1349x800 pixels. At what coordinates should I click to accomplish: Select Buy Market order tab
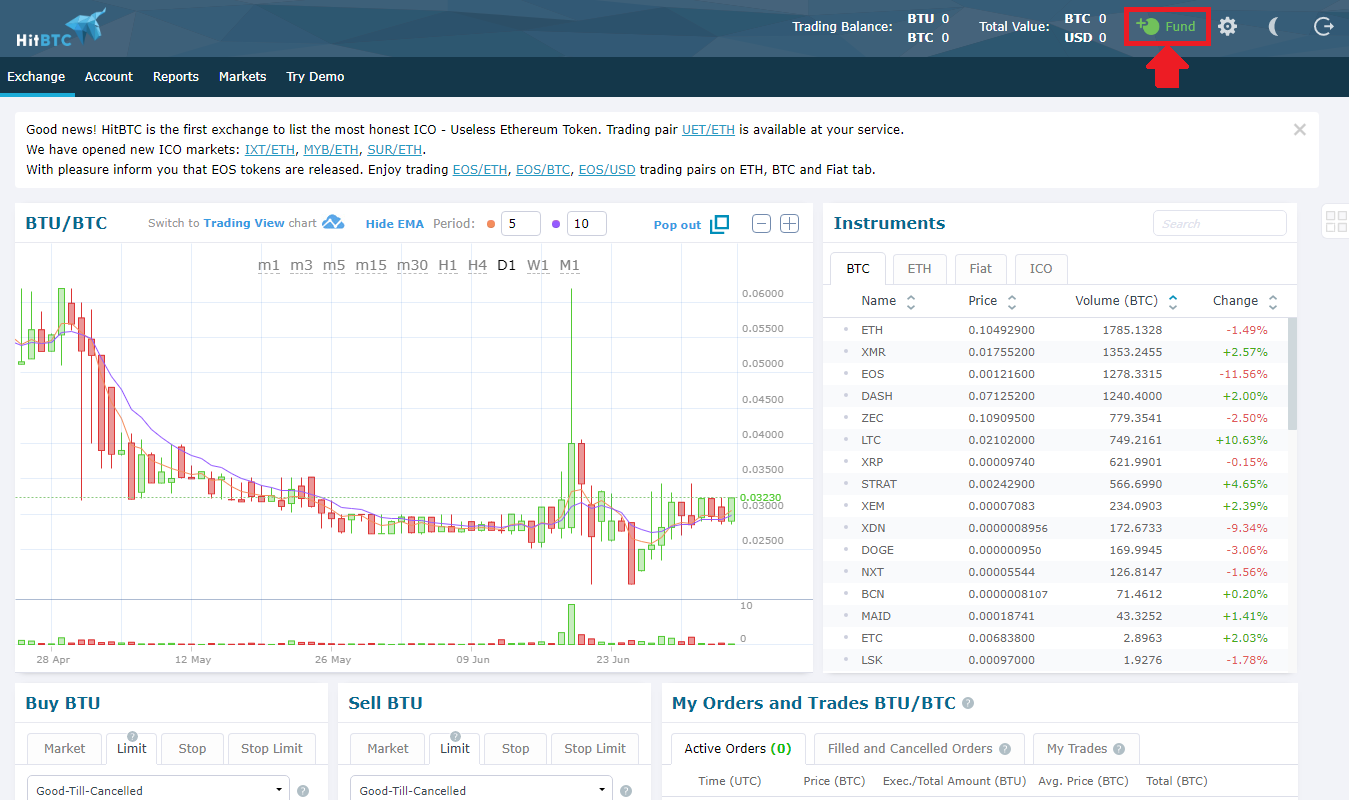click(x=65, y=748)
